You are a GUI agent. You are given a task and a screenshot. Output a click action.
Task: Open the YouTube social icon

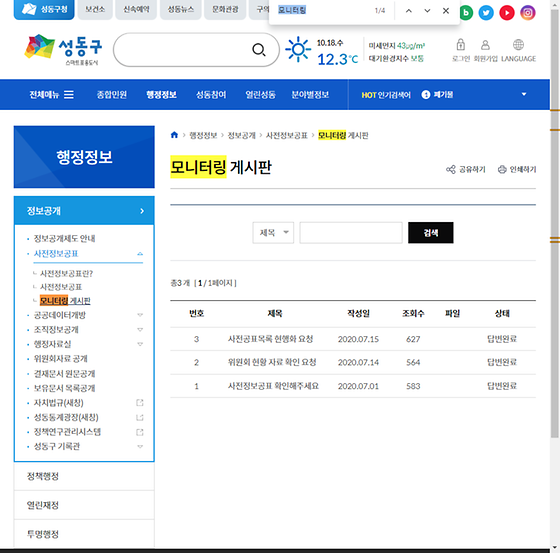(507, 13)
